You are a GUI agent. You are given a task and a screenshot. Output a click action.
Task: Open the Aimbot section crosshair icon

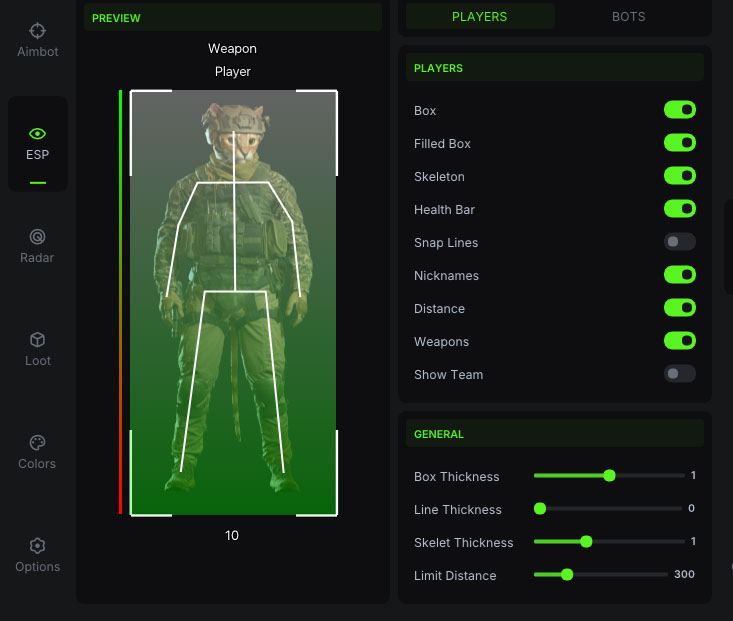click(38, 31)
